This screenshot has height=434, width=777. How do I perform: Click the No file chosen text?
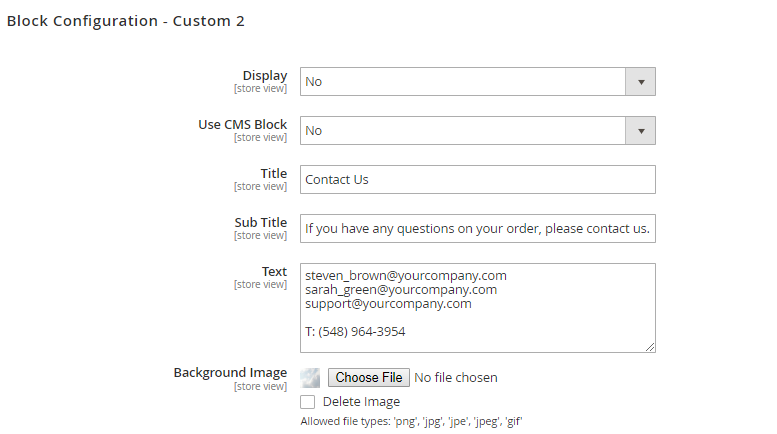click(x=456, y=378)
